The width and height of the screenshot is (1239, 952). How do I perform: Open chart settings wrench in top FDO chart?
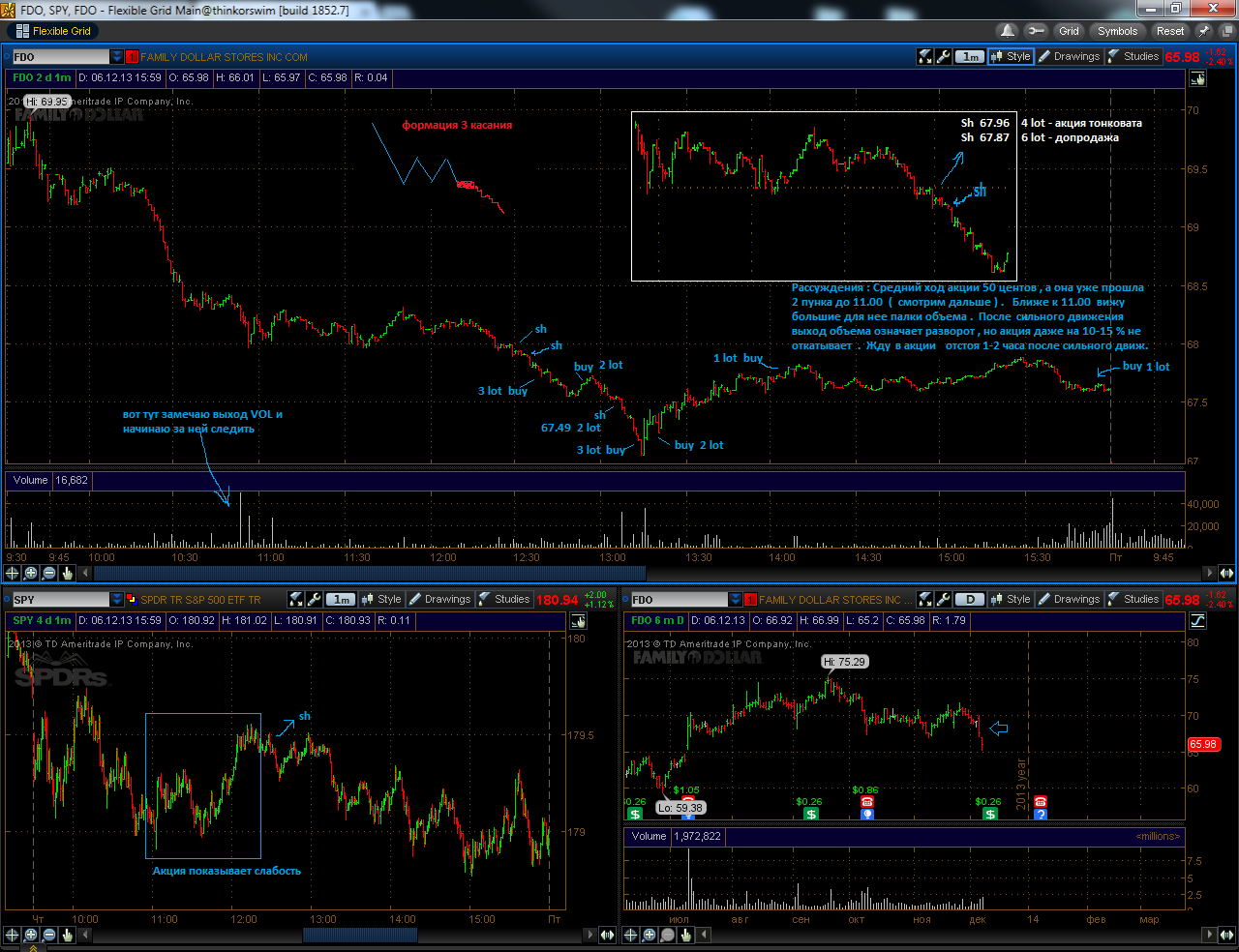pyautogui.click(x=943, y=57)
